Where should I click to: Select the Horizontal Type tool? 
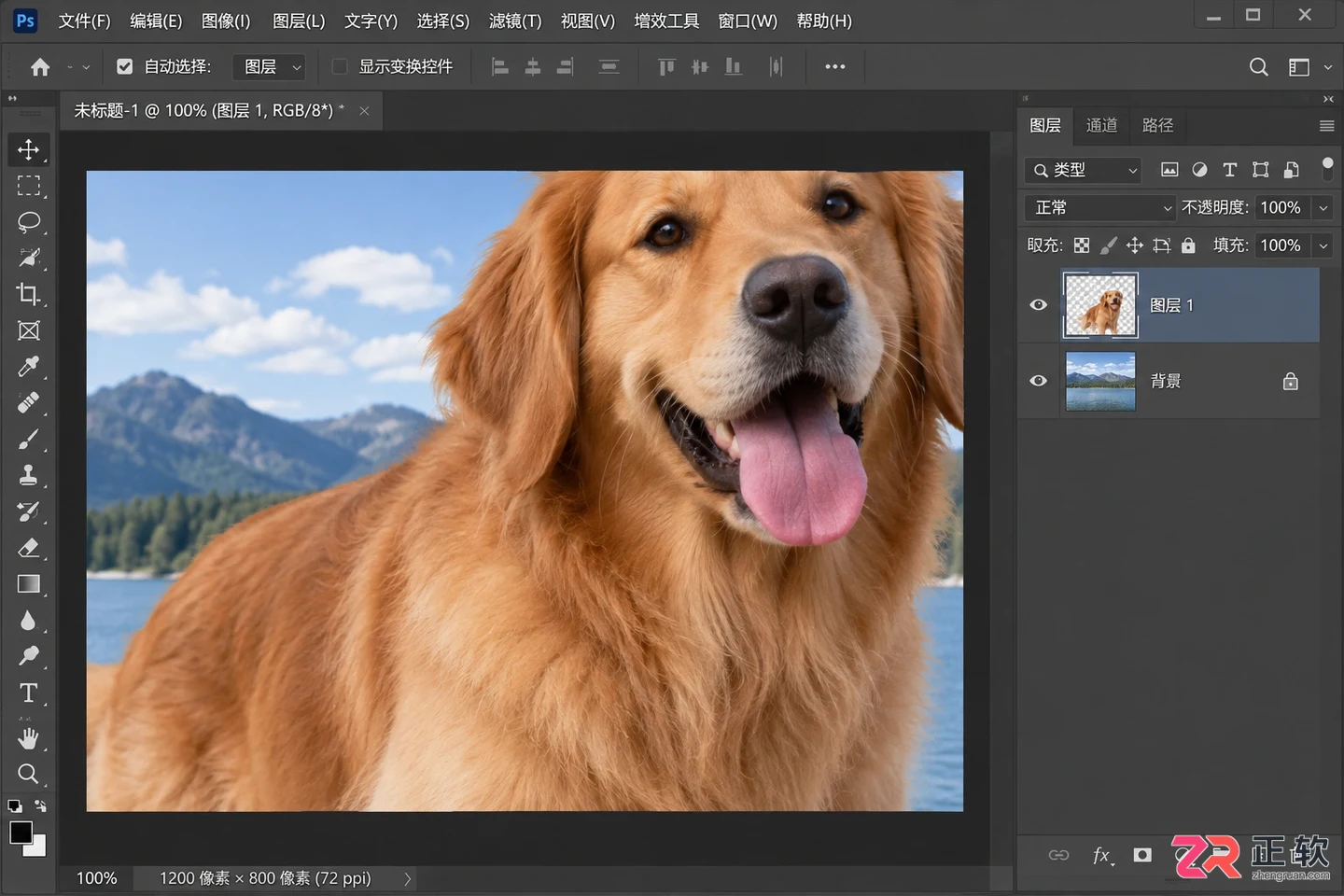point(28,693)
